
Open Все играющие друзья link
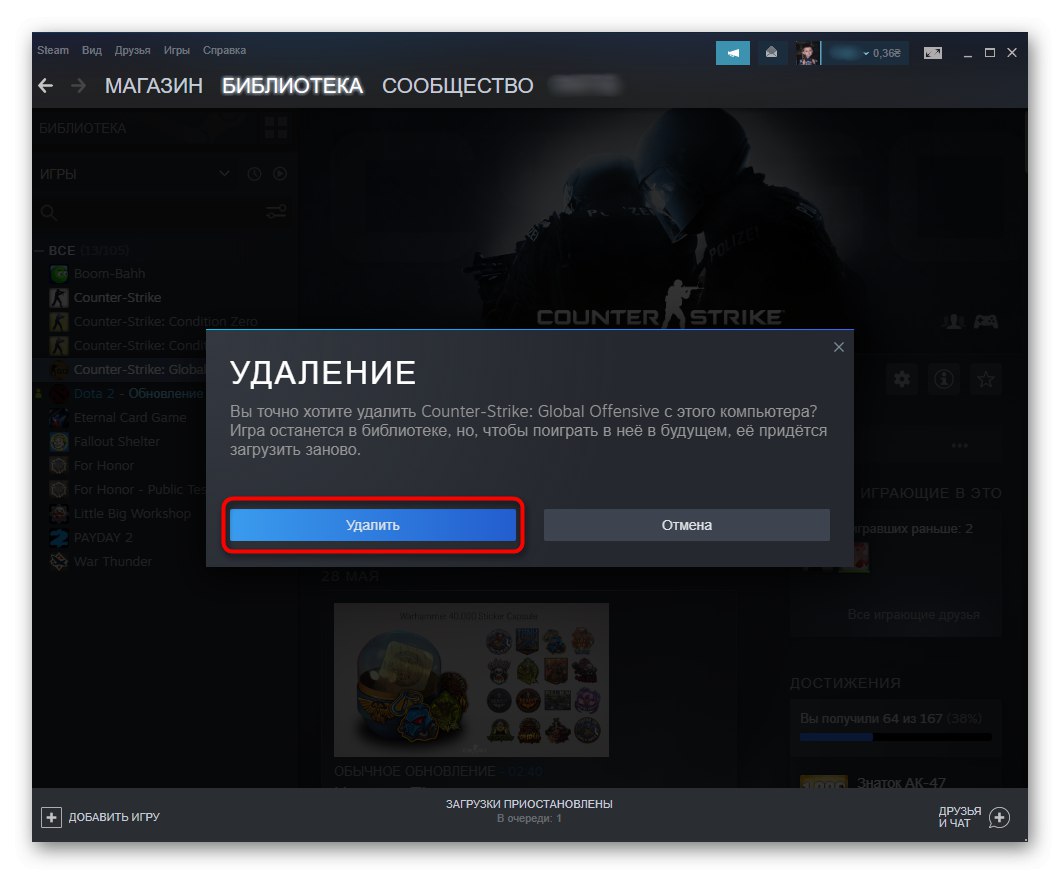[913, 615]
